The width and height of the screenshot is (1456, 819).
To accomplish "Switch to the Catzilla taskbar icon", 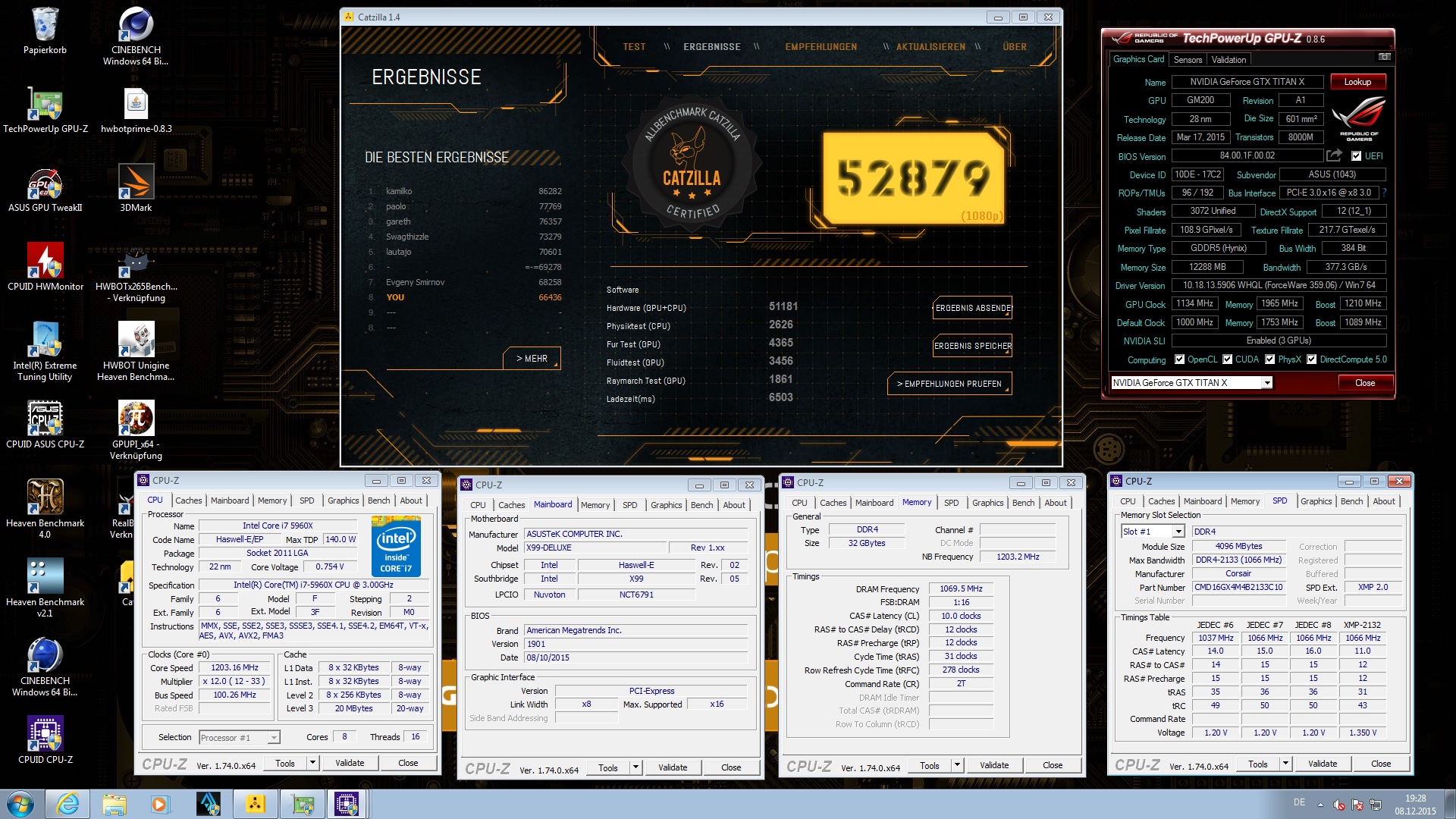I will click(255, 804).
